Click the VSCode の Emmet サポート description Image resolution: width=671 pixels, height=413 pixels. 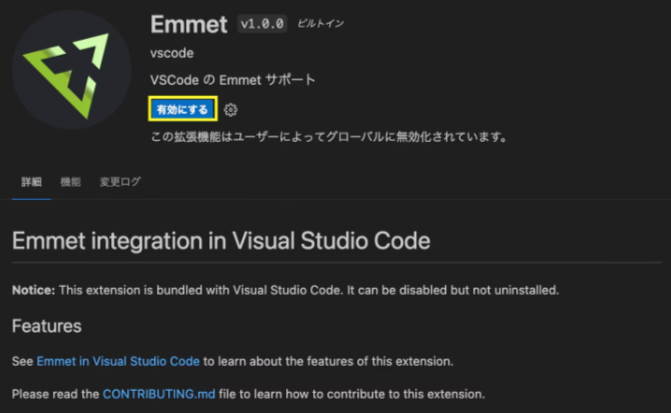[232, 80]
